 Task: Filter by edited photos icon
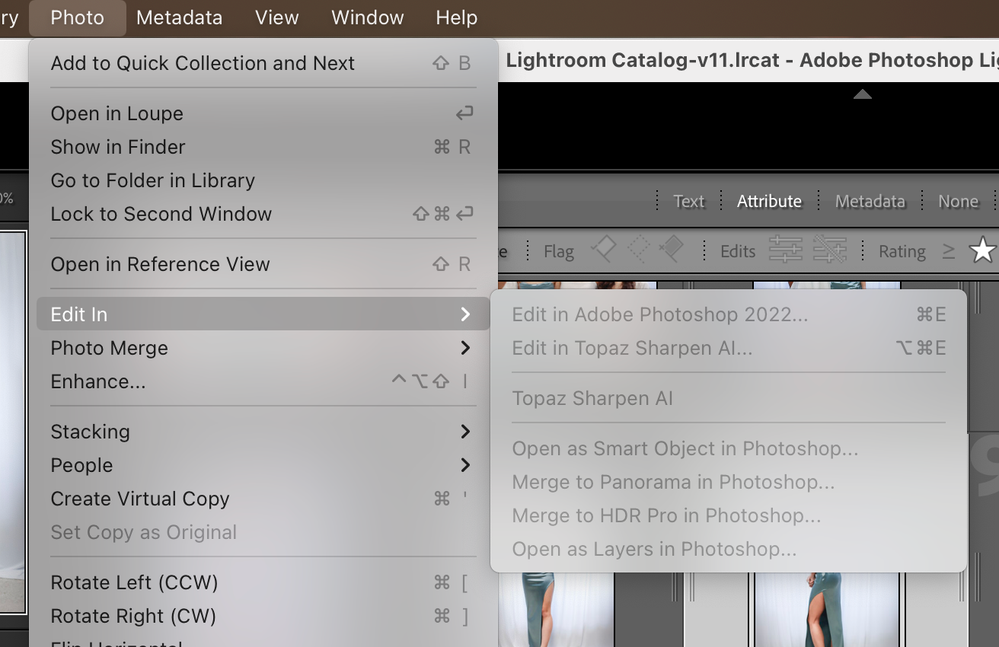[785, 250]
